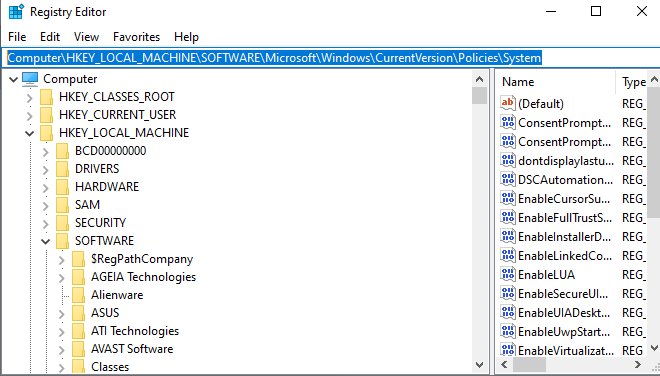Click the dontdisplaylastu... value icon
Image resolution: width=660 pixels, height=376 pixels.
pos(508,160)
